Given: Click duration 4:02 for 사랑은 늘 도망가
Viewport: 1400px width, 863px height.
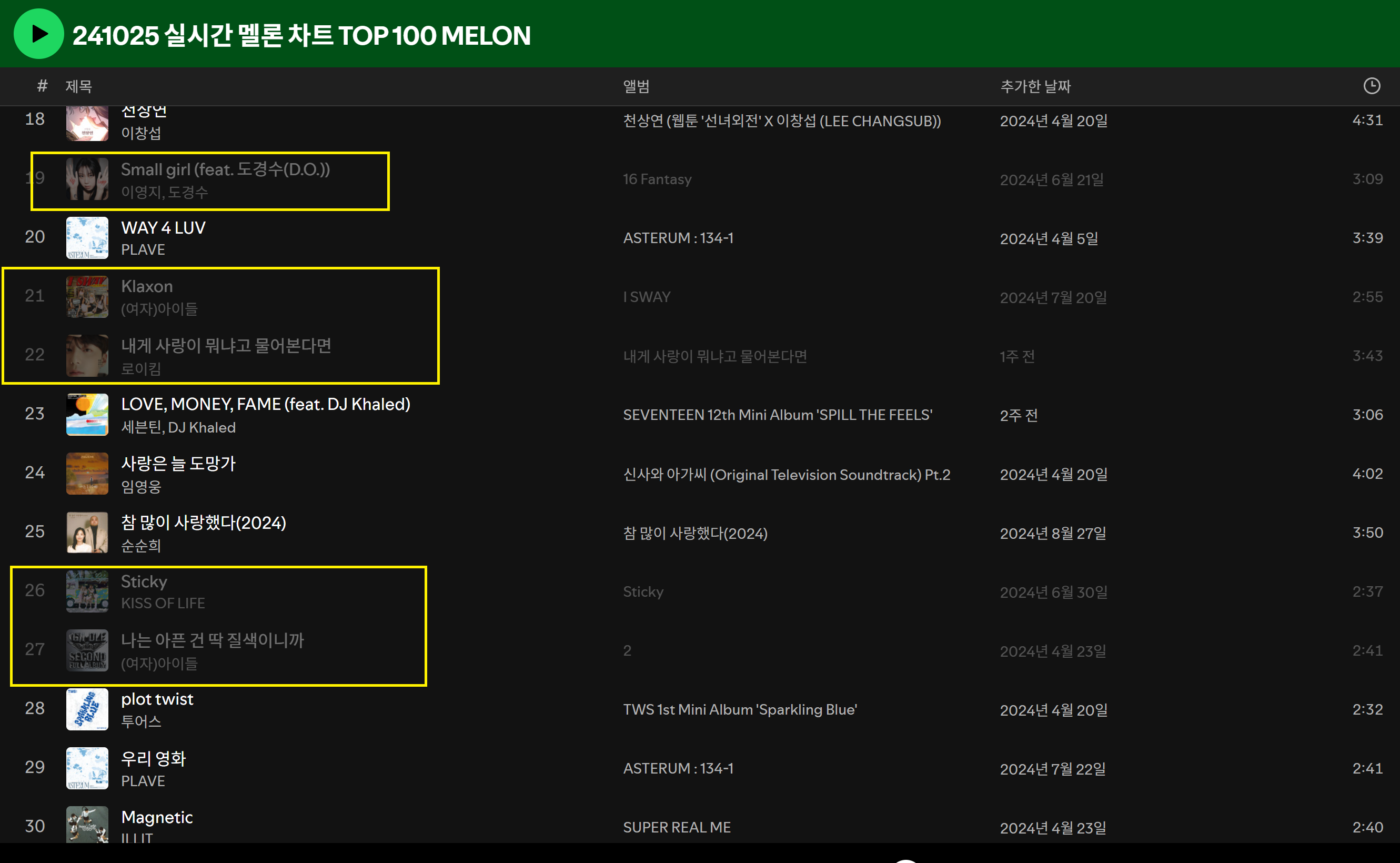Looking at the screenshot, I should point(1367,474).
